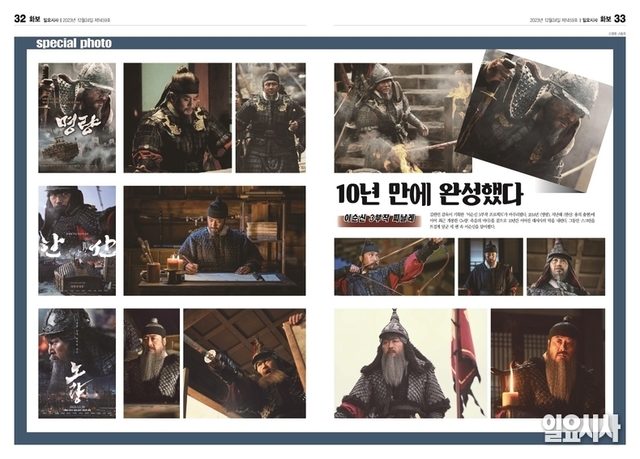The width and height of the screenshot is (640, 459).
Task: Click the article body paragraph beside the subheading
Action: (512, 220)
